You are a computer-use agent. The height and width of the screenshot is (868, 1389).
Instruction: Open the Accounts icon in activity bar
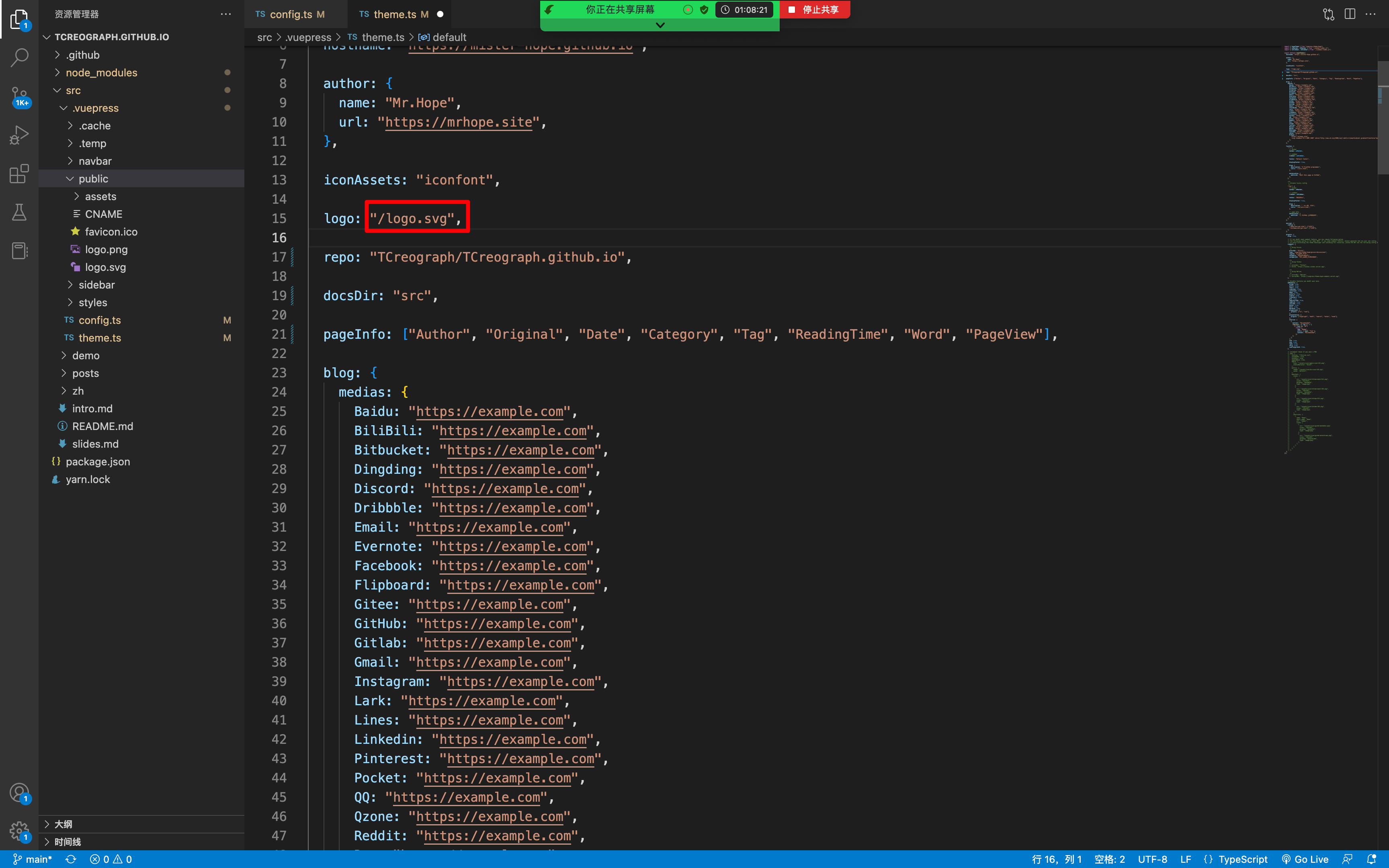[x=19, y=793]
